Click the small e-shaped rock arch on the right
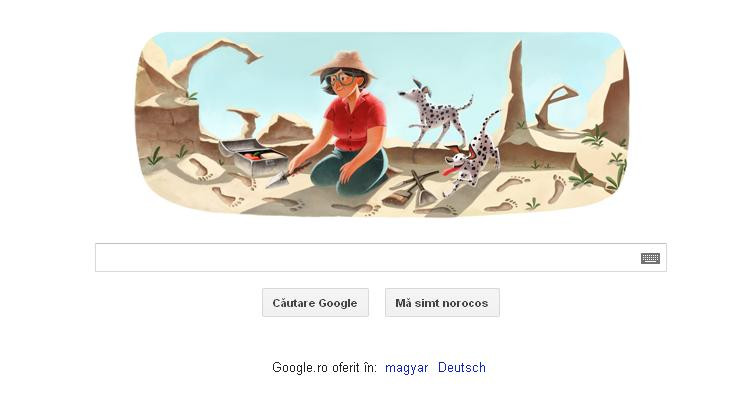Screen dimensions: 731x412 (556, 107)
